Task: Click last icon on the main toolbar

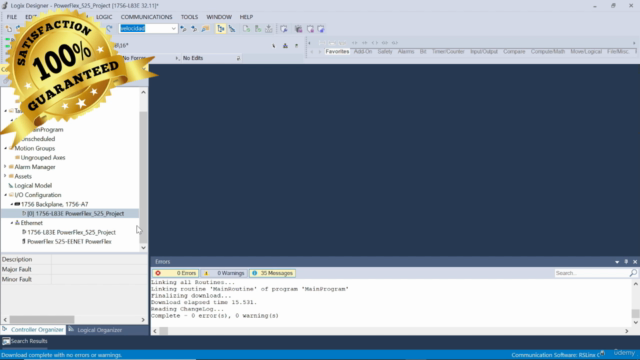Action: (x=321, y=29)
